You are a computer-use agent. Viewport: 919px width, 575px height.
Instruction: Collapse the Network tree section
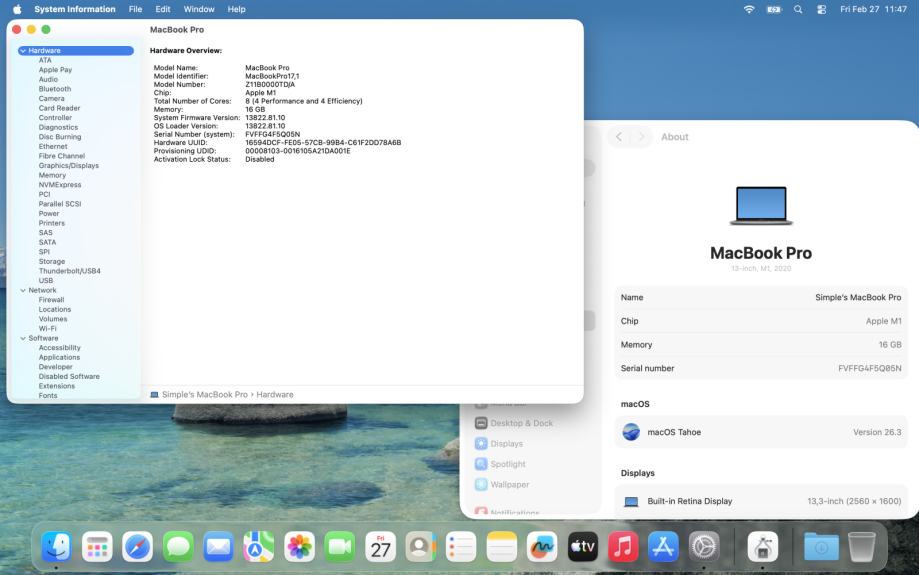click(x=23, y=290)
